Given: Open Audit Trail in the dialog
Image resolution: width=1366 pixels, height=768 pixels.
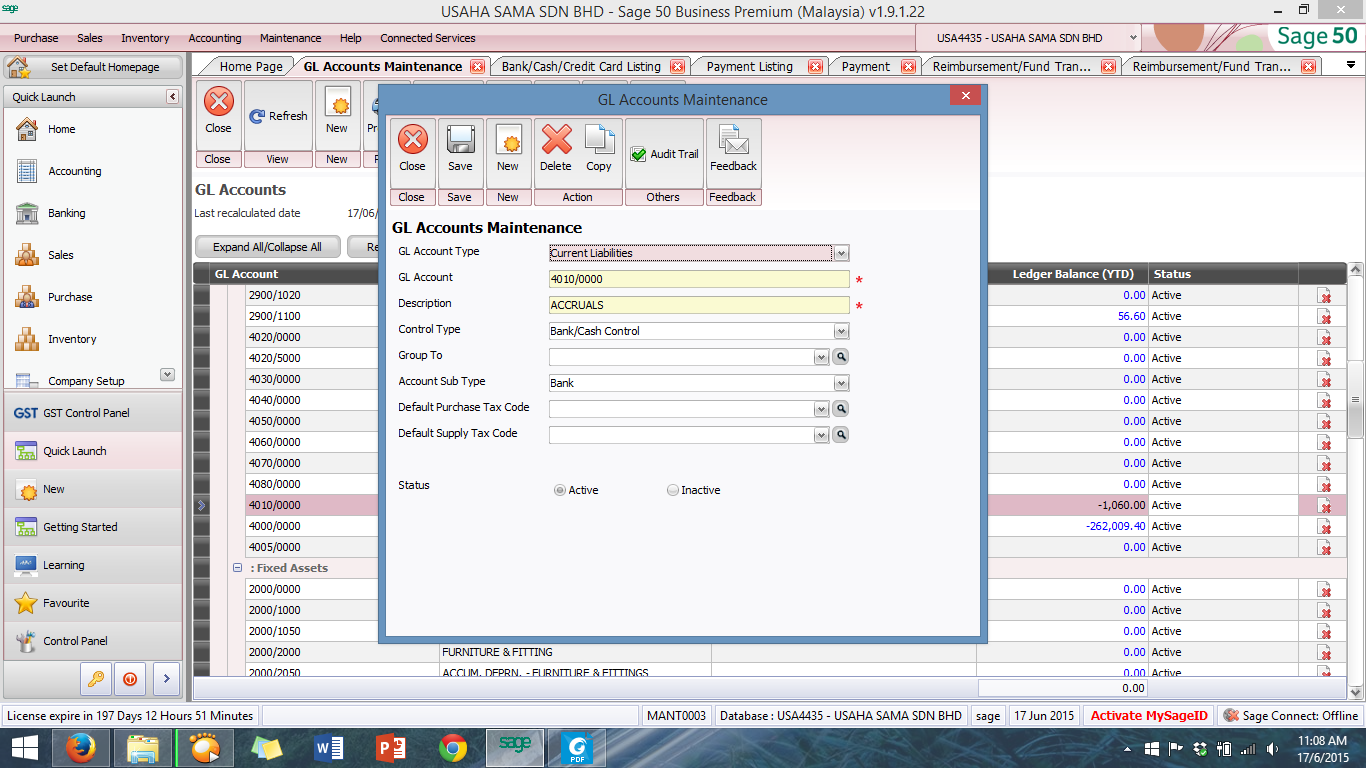Looking at the screenshot, I should coord(664,154).
